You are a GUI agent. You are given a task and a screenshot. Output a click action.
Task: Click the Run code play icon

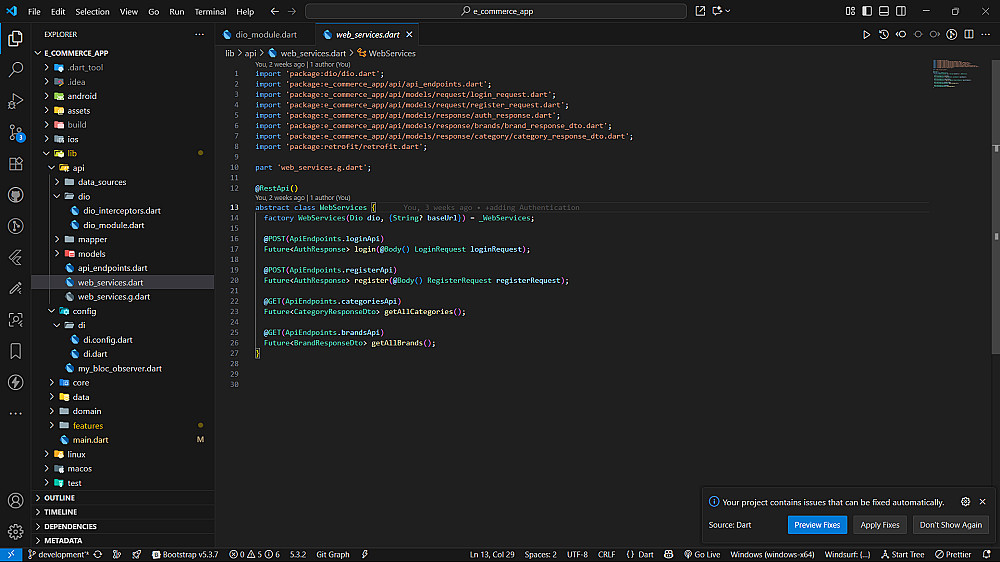[866, 34]
